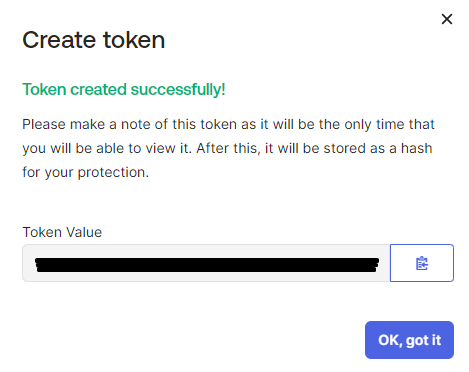The image size is (469, 372).
Task: Click the Token Value field label
Action: tap(62, 232)
